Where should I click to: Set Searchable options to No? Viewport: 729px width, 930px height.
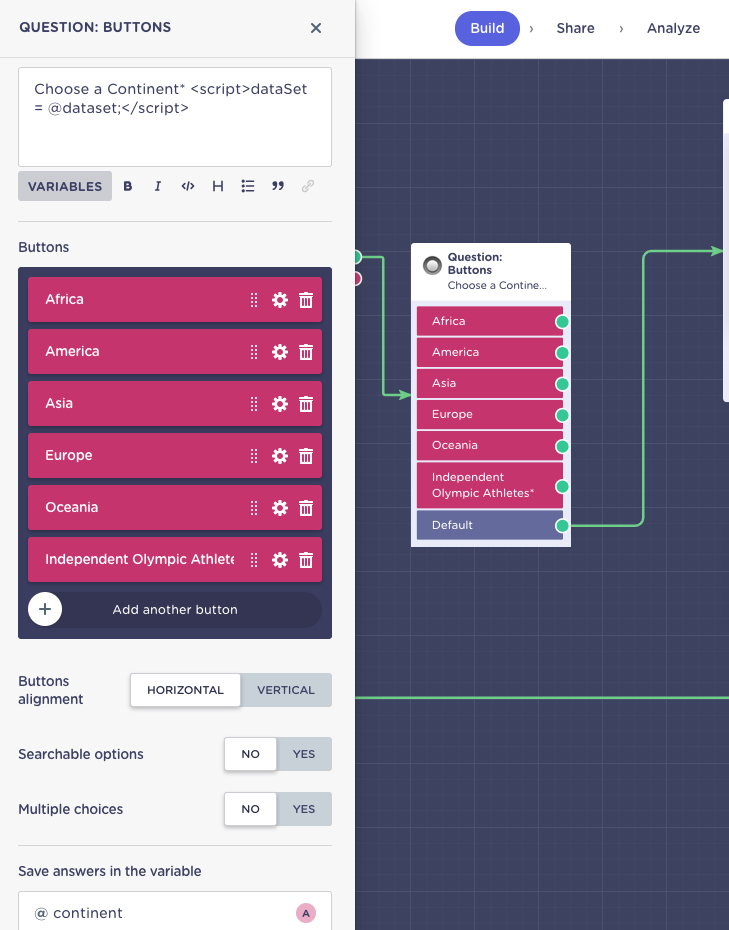coord(250,754)
